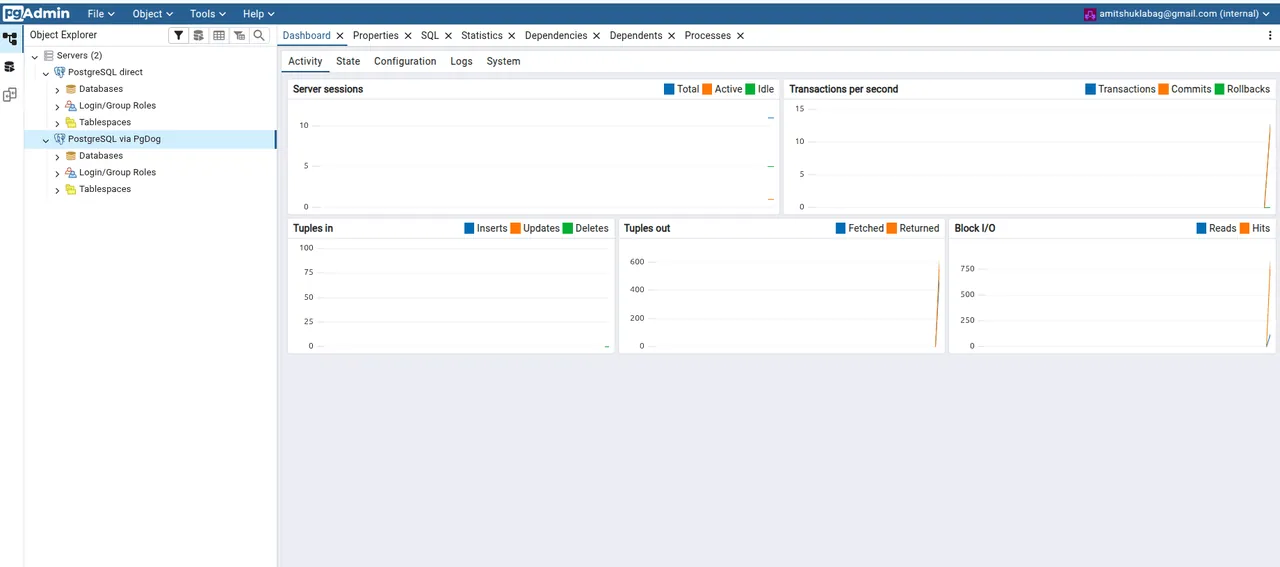Open the Schema Diff workspace icon
The image size is (1280, 567).
pos(10,95)
